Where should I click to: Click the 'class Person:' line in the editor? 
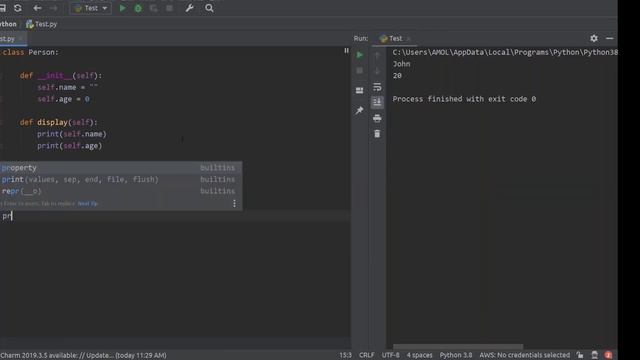[30, 52]
